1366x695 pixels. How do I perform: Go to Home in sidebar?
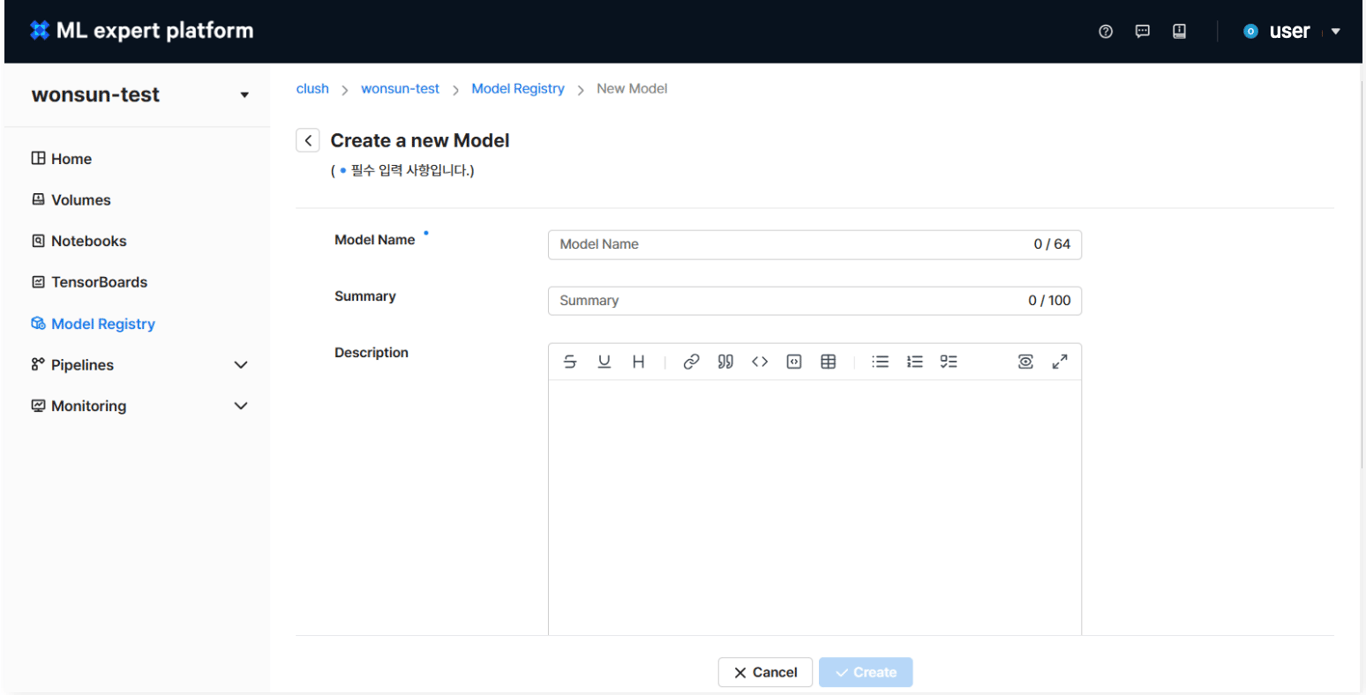[x=71, y=159]
